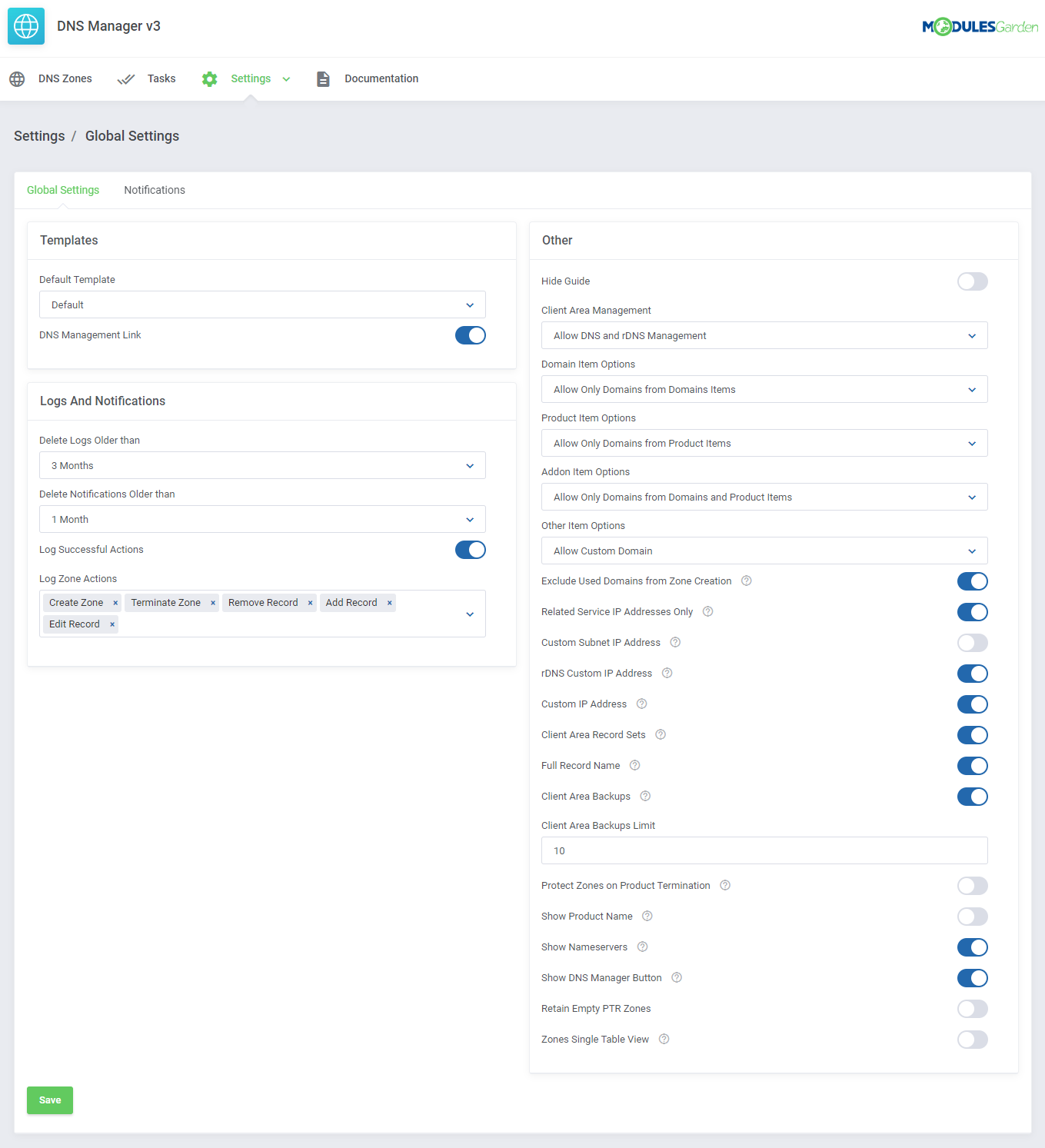Viewport: 1045px width, 1148px height.
Task: Open help icon beside Client Area Backups
Action: (x=646, y=796)
